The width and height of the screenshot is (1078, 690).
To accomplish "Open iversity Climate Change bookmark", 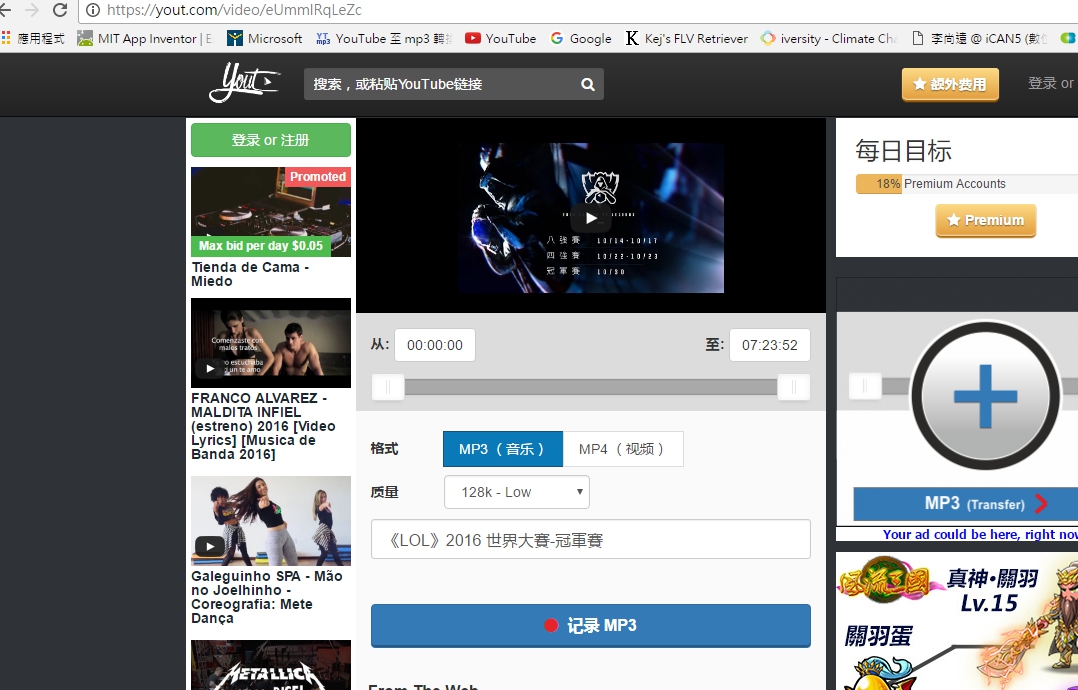I will [x=828, y=38].
